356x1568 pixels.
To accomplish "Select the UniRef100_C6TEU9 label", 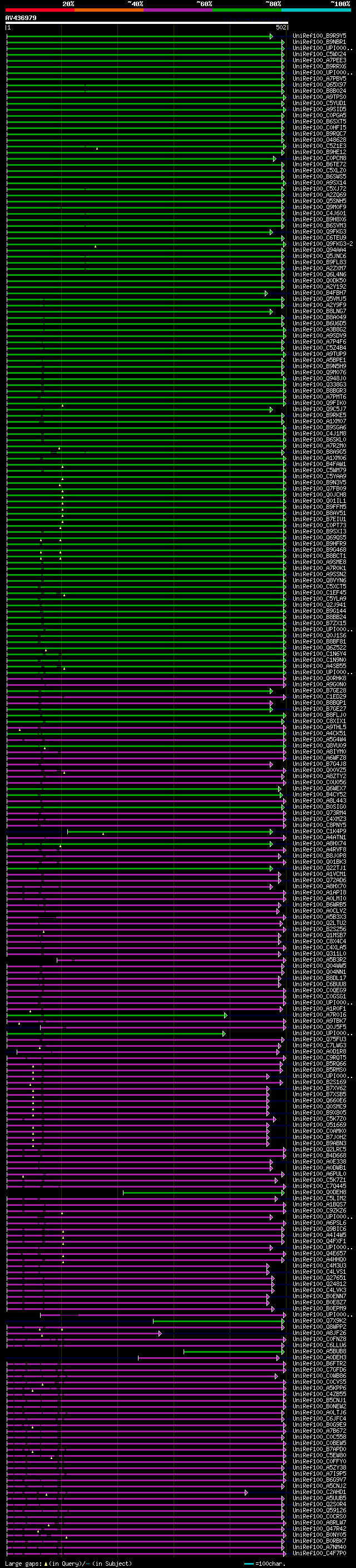I will 319,238.
